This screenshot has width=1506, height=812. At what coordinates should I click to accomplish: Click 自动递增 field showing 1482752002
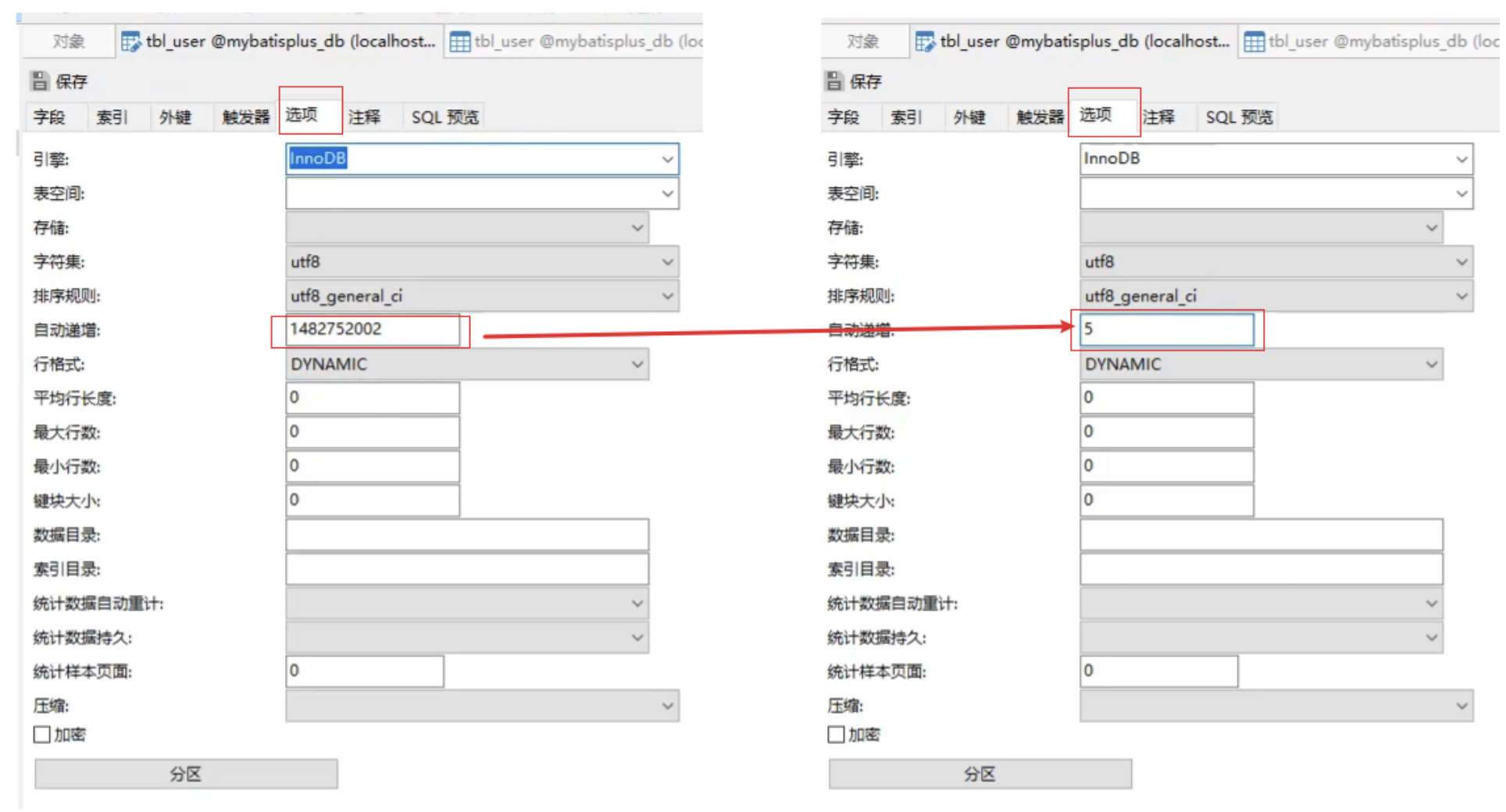pyautogui.click(x=373, y=329)
